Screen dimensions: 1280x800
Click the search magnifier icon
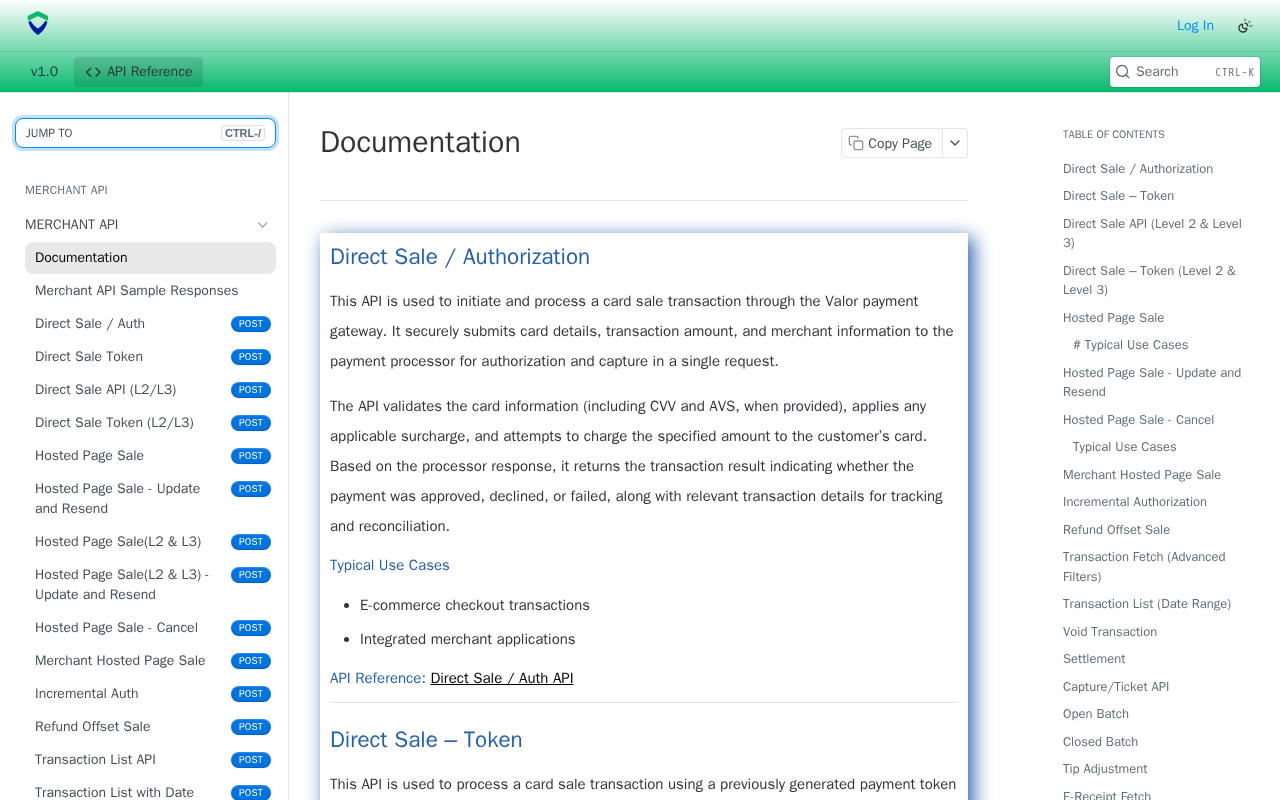(1123, 72)
